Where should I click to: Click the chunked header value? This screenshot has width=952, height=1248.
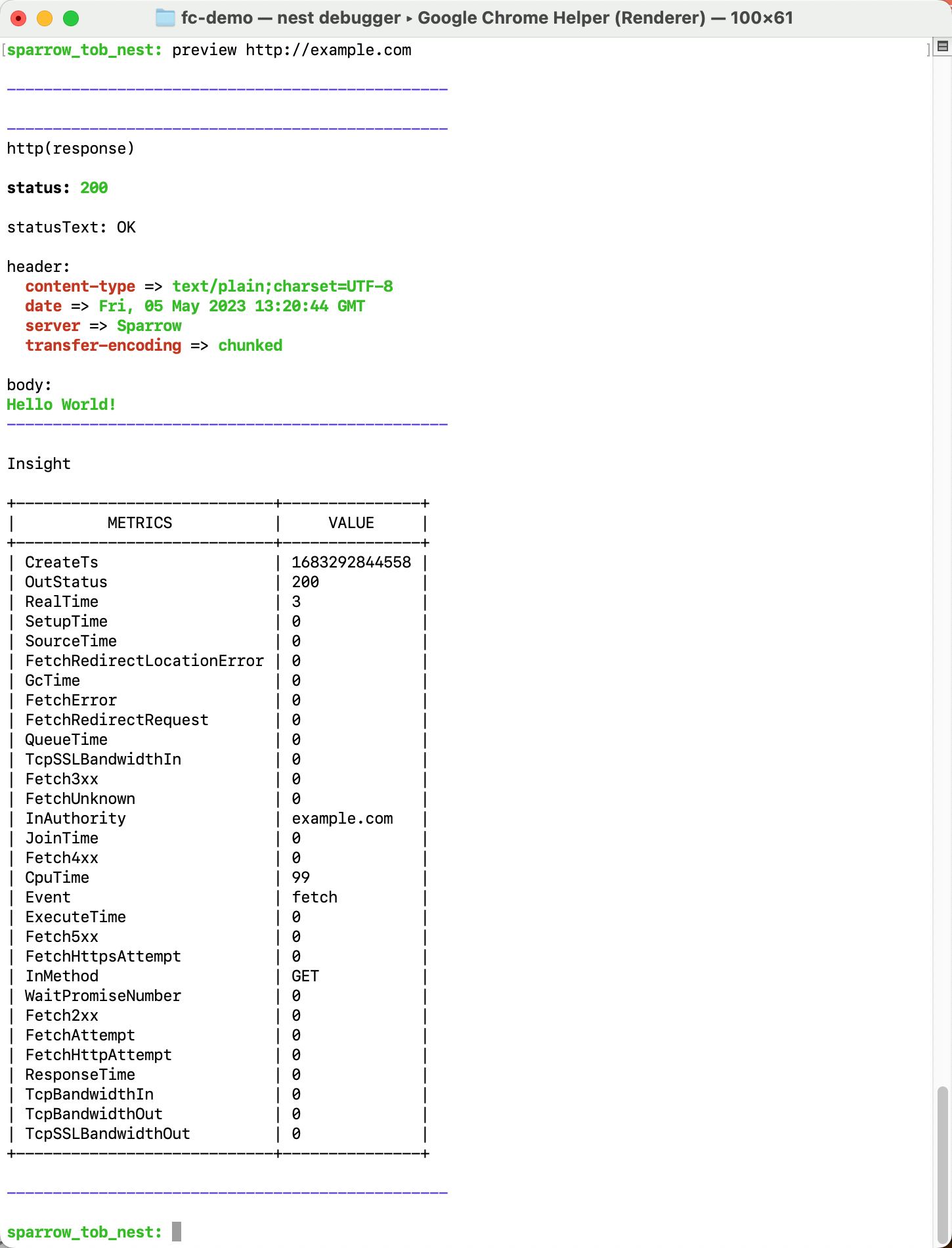pos(250,345)
